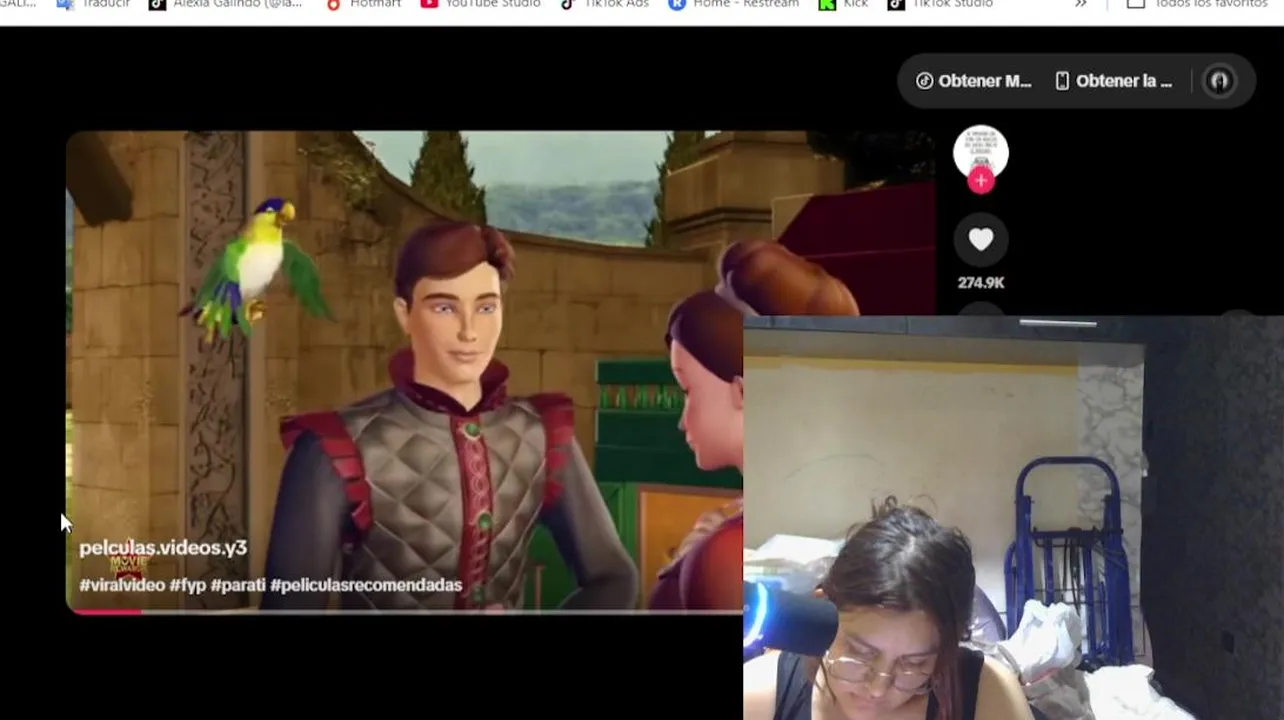Open username pelculas.videos.y3
This screenshot has height=720, width=1284.
[163, 548]
